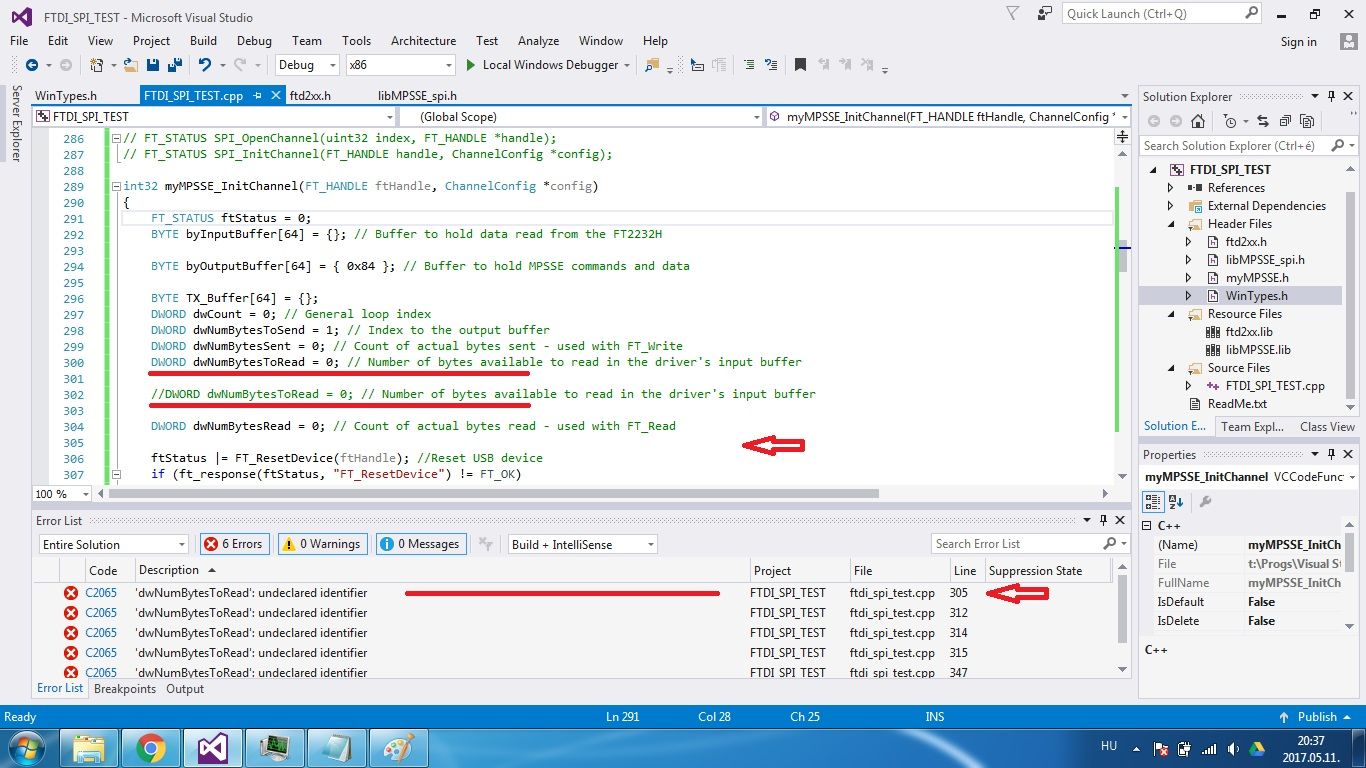Switch to the libMPSSE_spi.h editor tab

click(x=417, y=96)
